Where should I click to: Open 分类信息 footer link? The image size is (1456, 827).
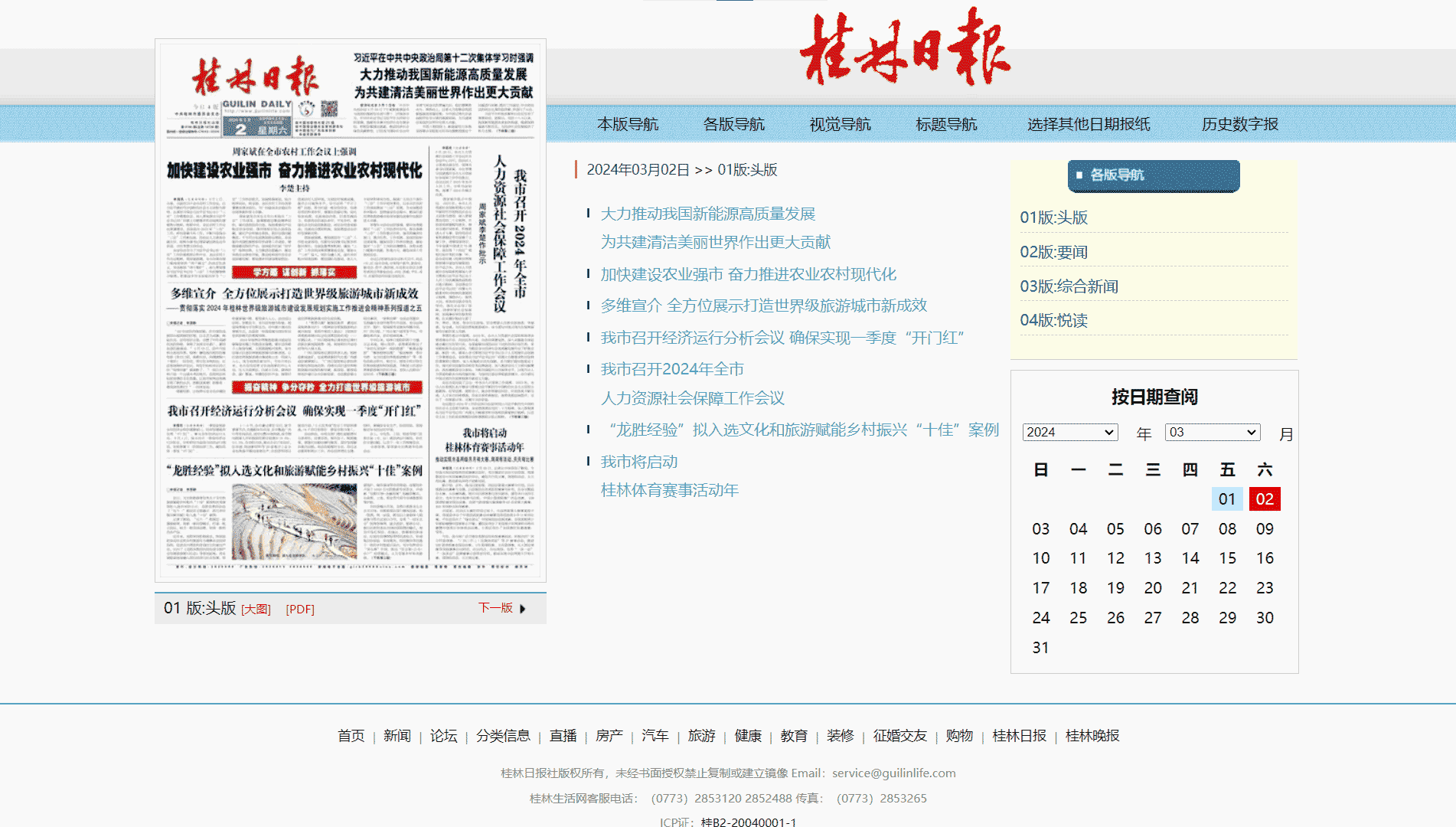click(x=503, y=736)
